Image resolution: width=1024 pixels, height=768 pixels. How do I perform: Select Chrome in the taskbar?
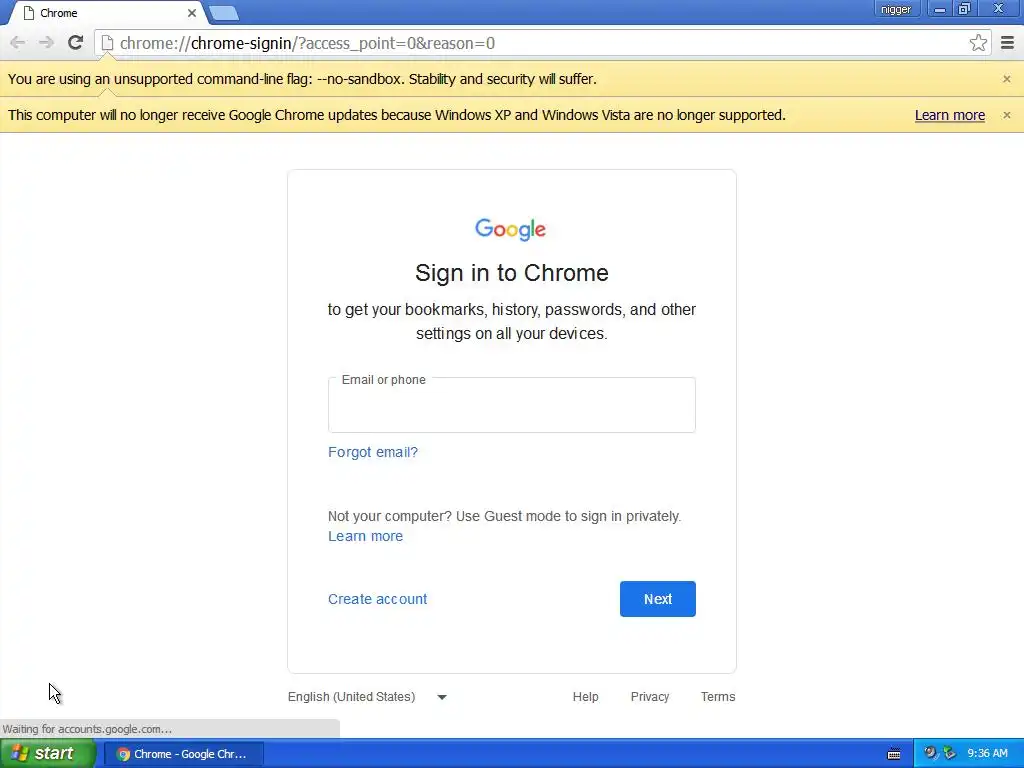coord(184,754)
